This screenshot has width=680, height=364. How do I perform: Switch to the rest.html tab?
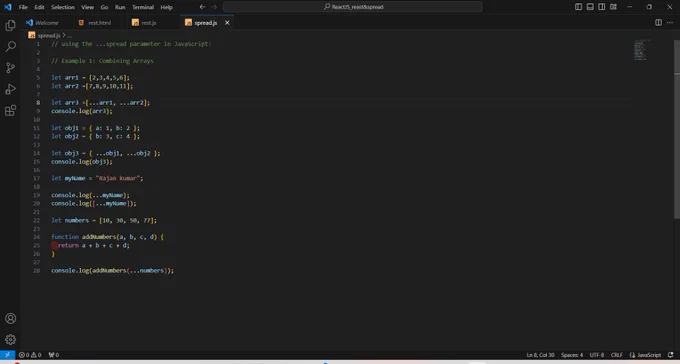pyautogui.click(x=99, y=23)
